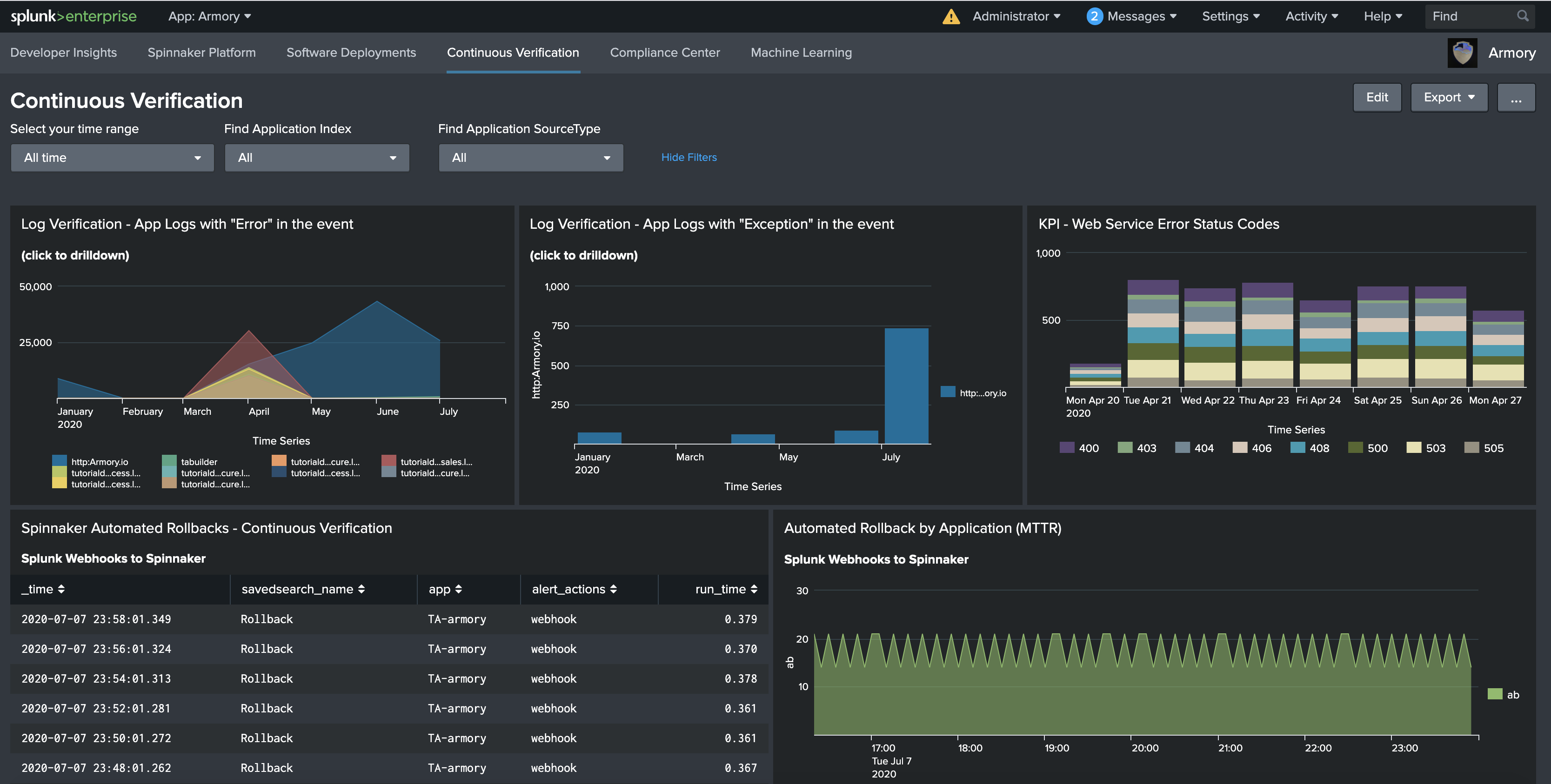Sort table by alert_actions column arrows
This screenshot has width=1551, height=784.
[613, 589]
